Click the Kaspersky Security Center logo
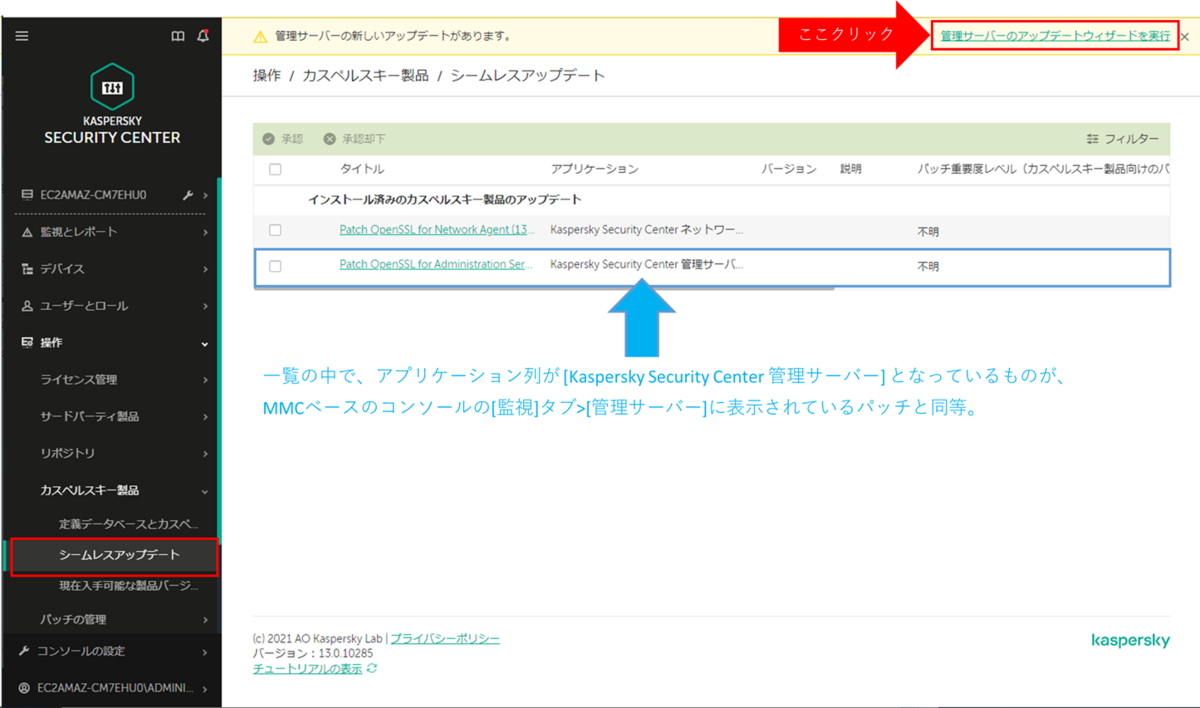 [x=111, y=104]
